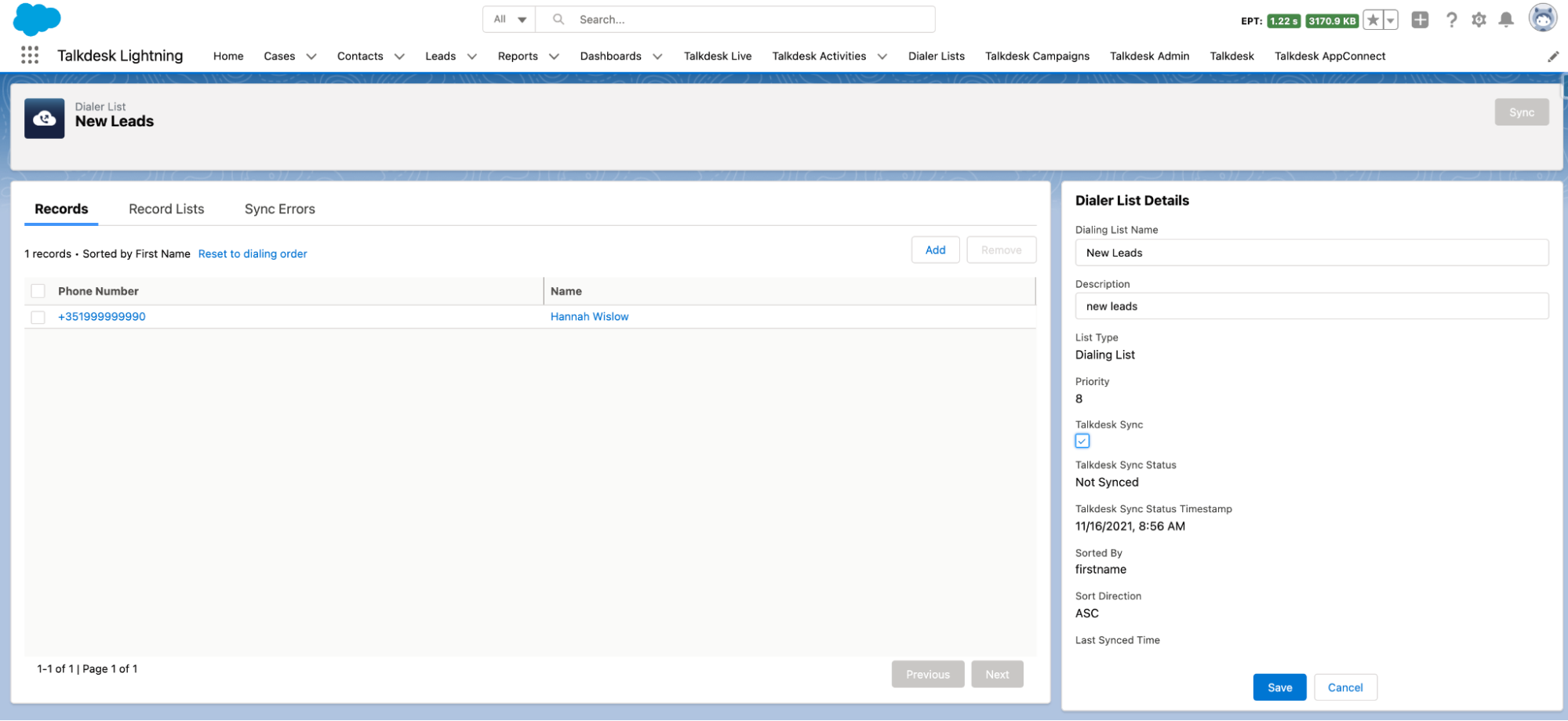Expand the Reports menu chevron
Image resolution: width=1568 pixels, height=721 pixels.
coord(554,56)
